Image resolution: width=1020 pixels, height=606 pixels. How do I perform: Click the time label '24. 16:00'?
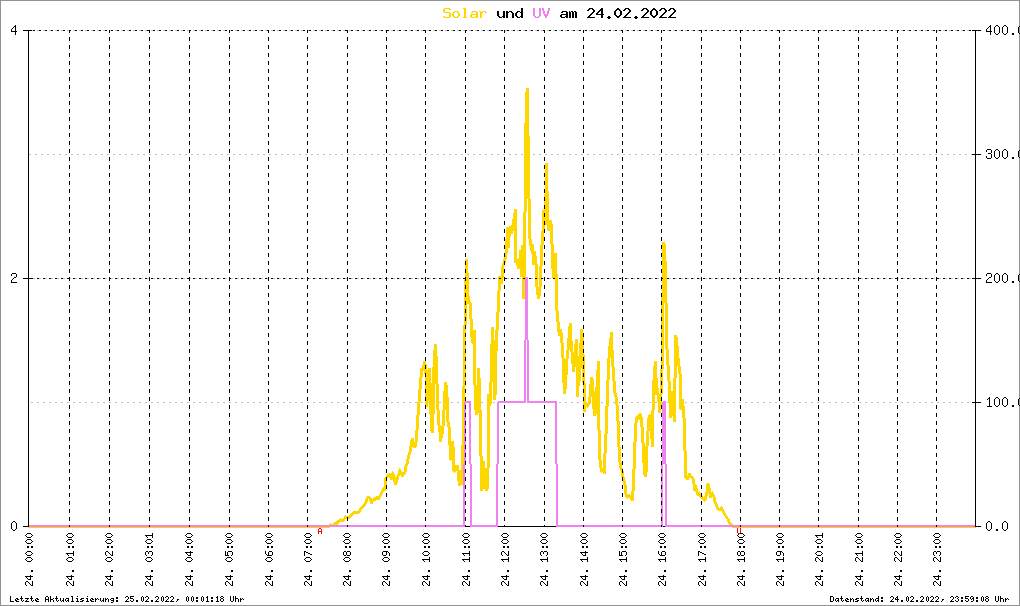click(662, 559)
